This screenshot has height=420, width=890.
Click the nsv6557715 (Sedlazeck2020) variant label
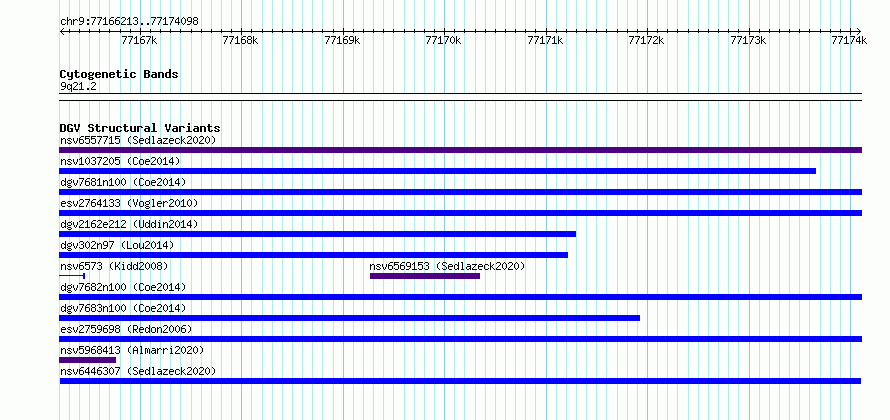pyautogui.click(x=138, y=140)
